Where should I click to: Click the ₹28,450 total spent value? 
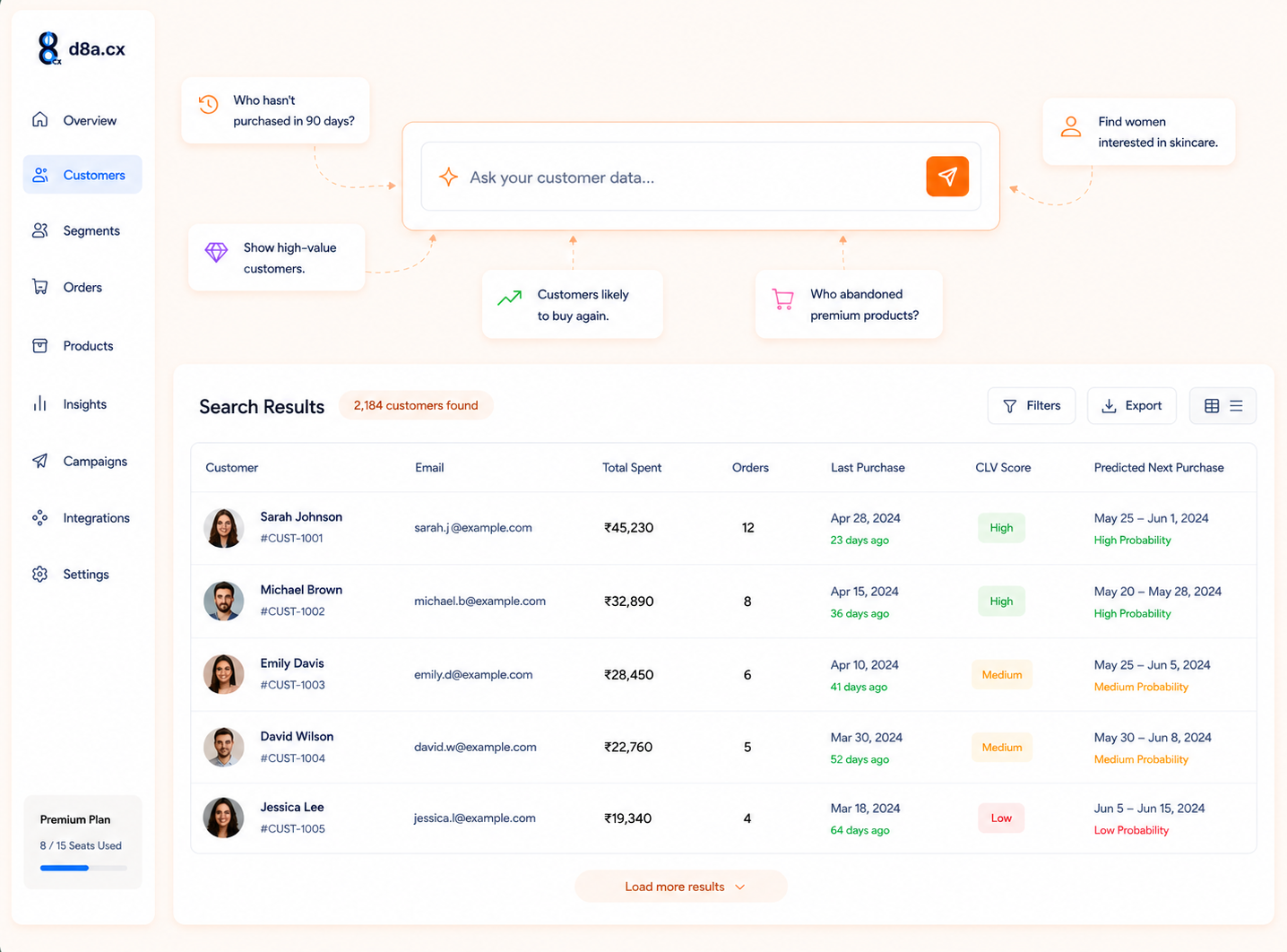coord(628,675)
